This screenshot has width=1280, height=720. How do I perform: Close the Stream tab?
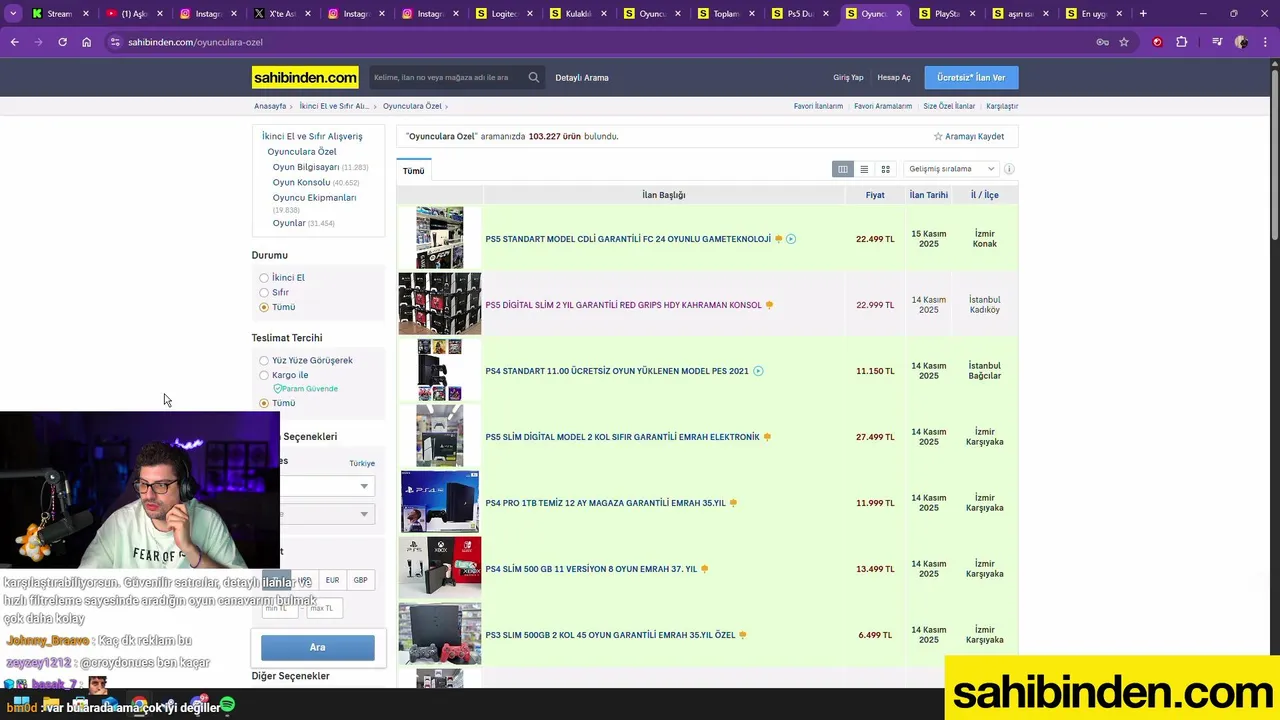tap(85, 14)
